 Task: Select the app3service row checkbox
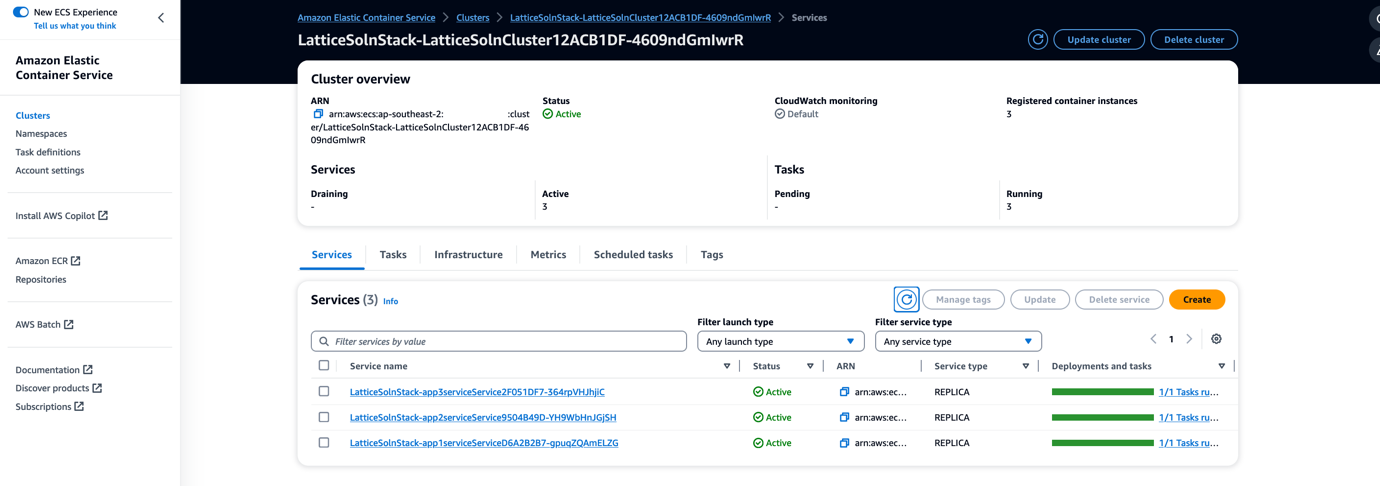pyautogui.click(x=324, y=391)
